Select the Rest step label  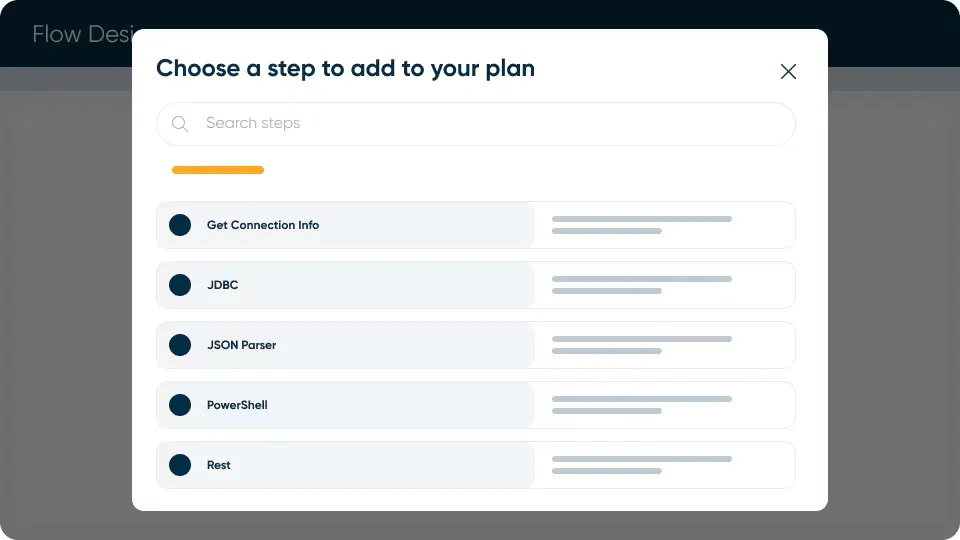[x=219, y=465]
